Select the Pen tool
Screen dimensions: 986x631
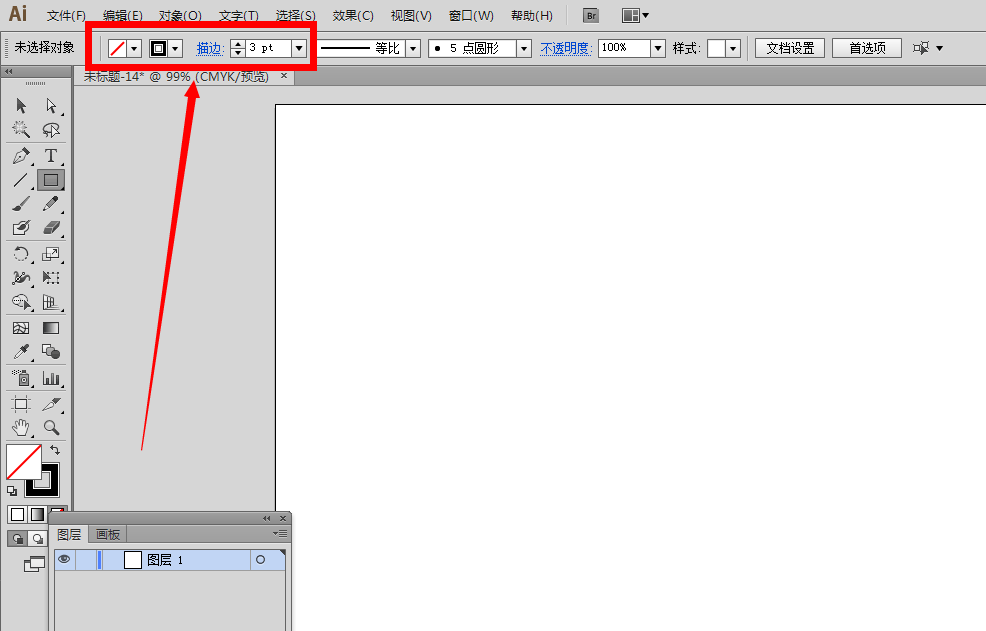coord(21,155)
